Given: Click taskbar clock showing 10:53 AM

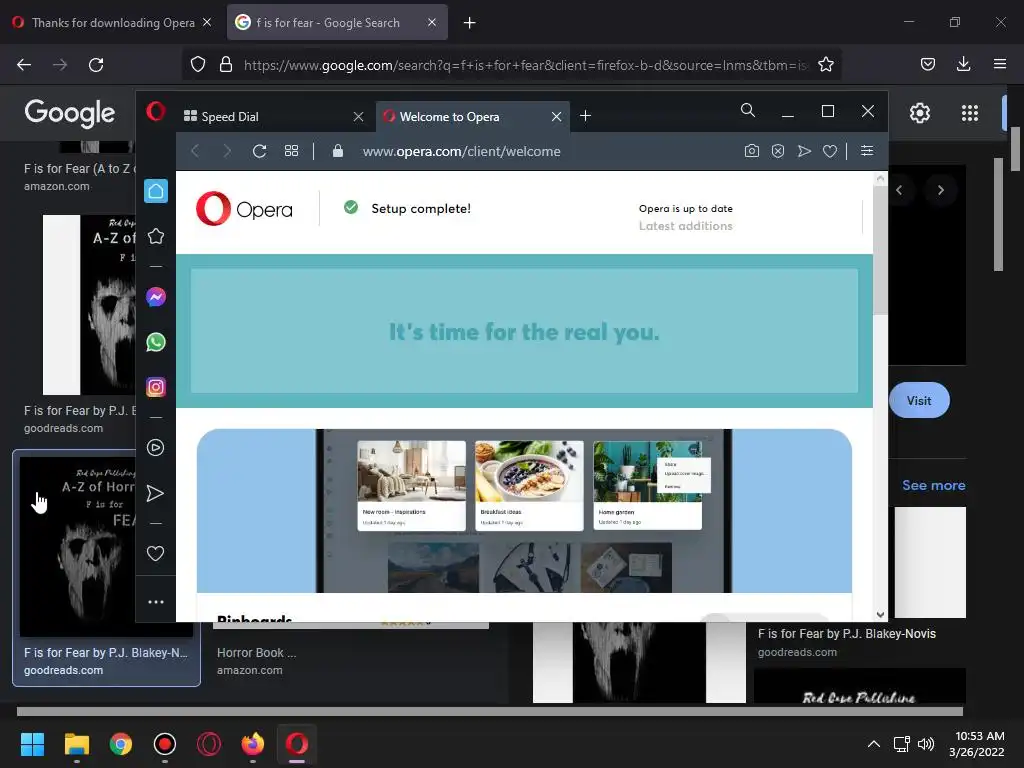Looking at the screenshot, I should tap(976, 744).
